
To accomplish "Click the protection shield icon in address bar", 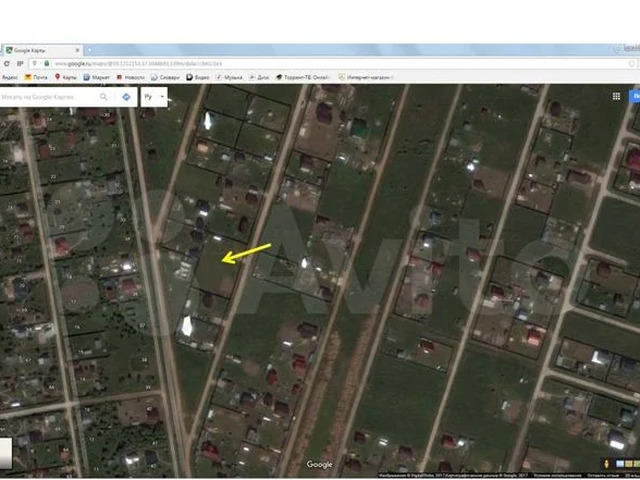I will point(631,64).
